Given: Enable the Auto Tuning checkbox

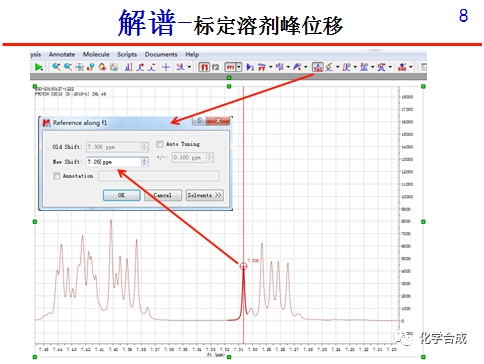Looking at the screenshot, I should (x=160, y=144).
